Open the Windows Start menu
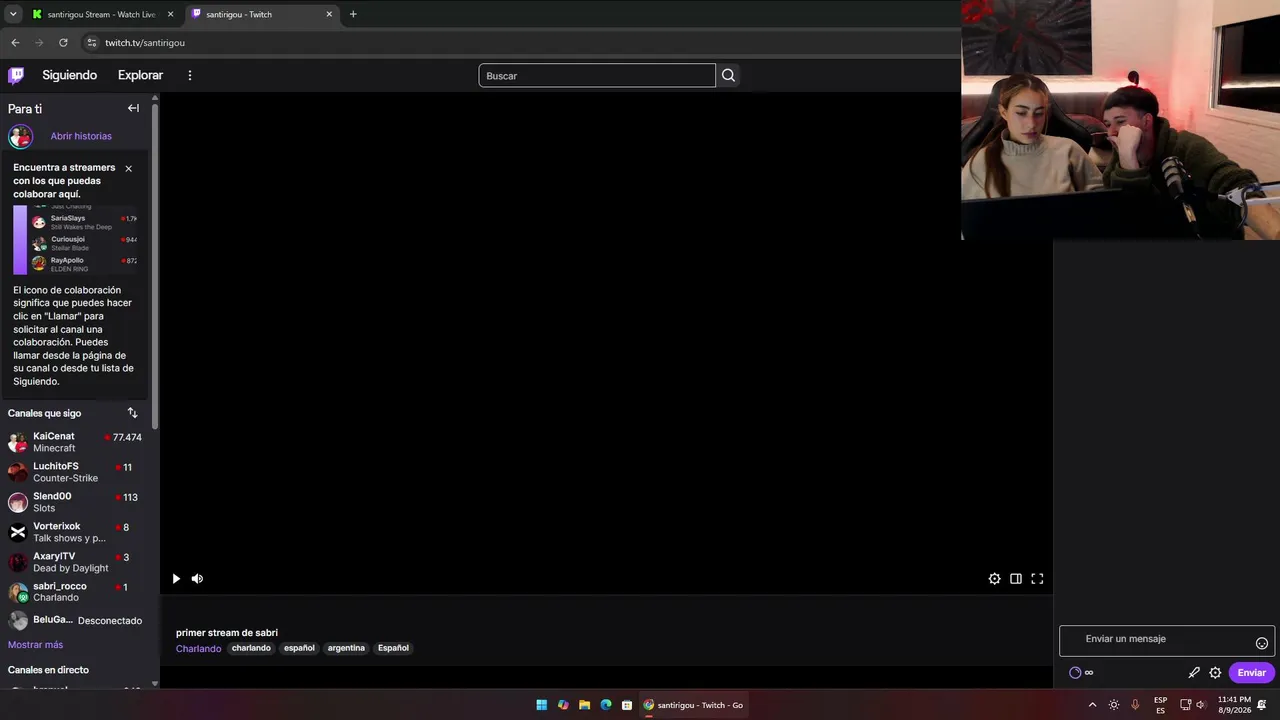1280x720 pixels. click(x=541, y=705)
